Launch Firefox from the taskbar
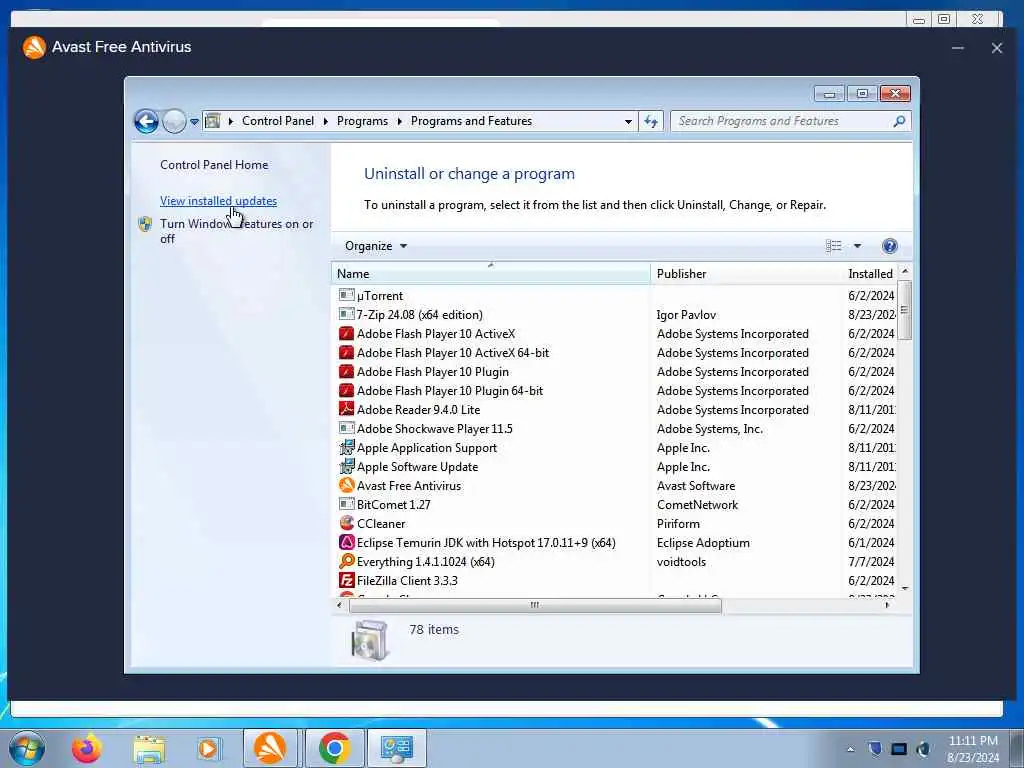The height and width of the screenshot is (768, 1024). coord(87,748)
